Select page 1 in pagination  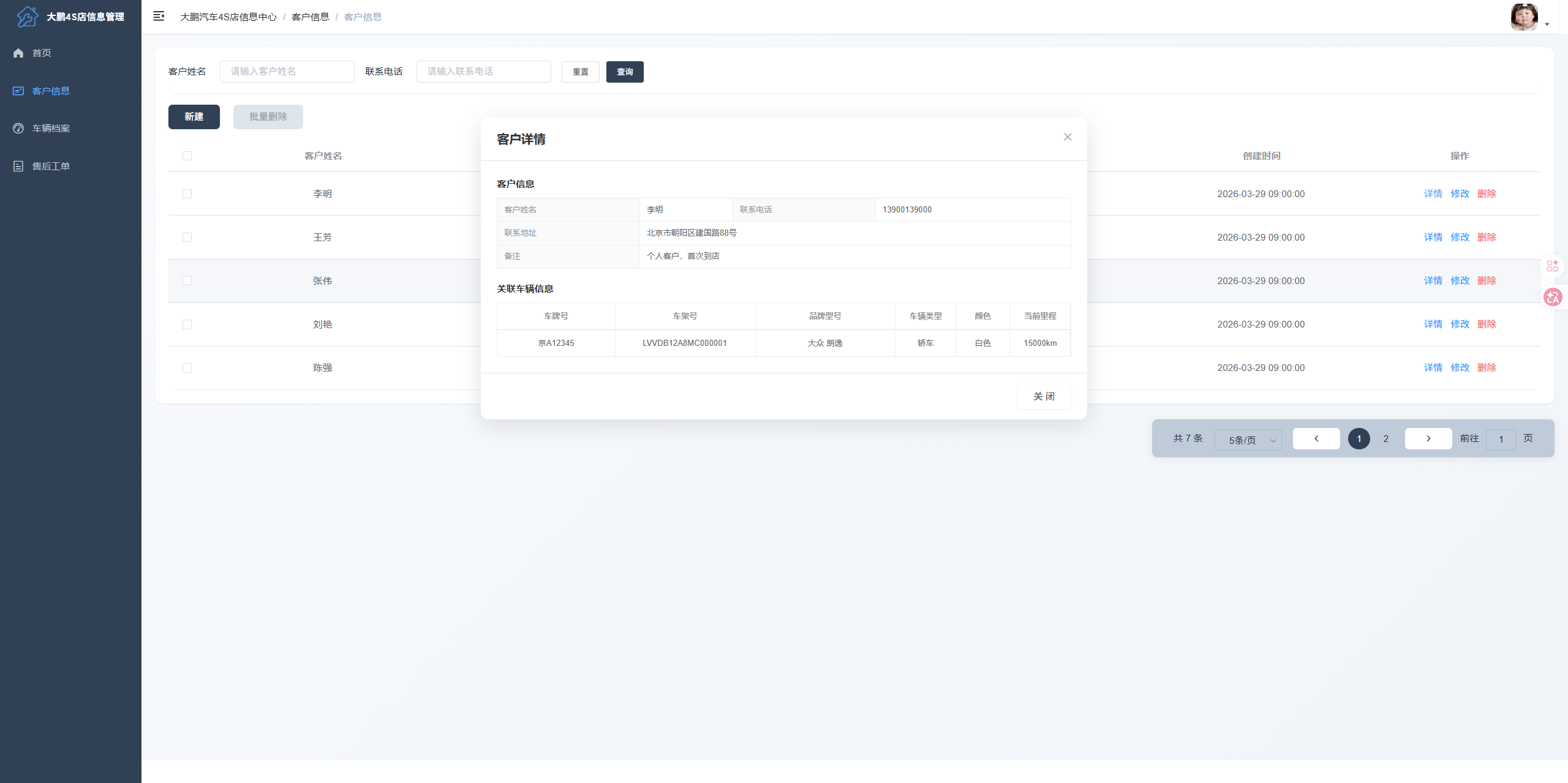pyautogui.click(x=1359, y=439)
